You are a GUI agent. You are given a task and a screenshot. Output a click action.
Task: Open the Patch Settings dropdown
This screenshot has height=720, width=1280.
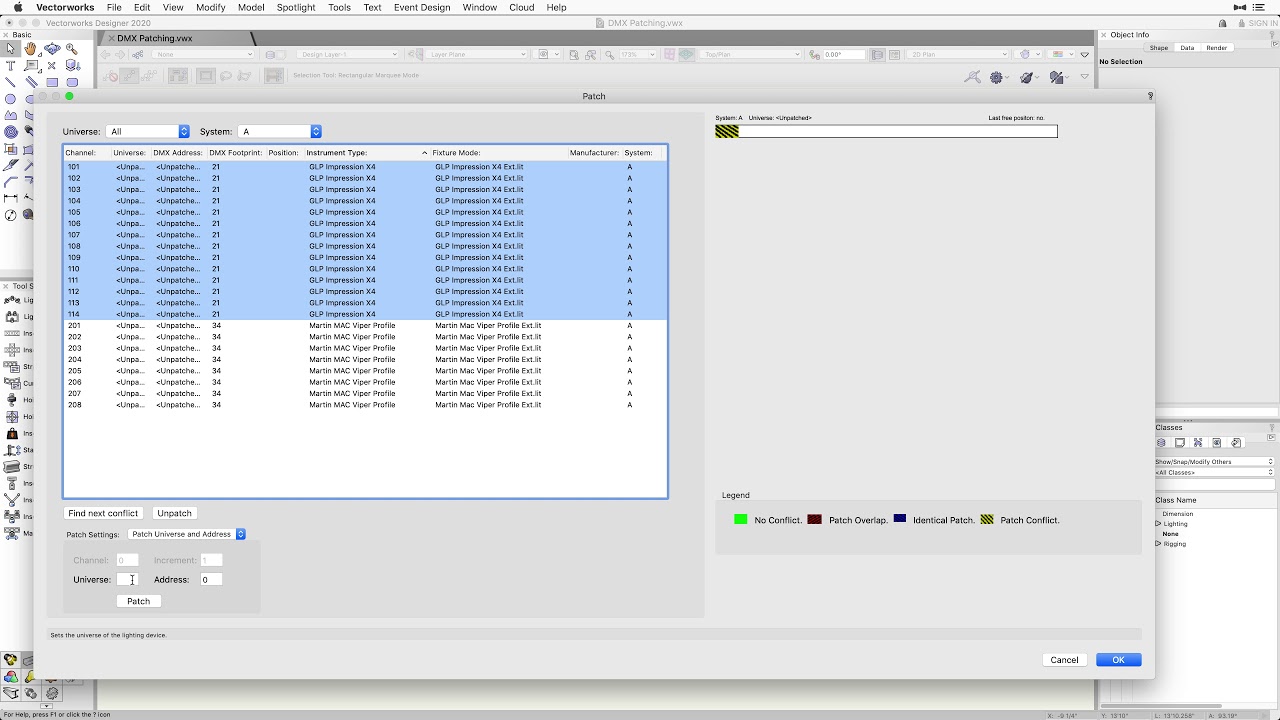187,534
